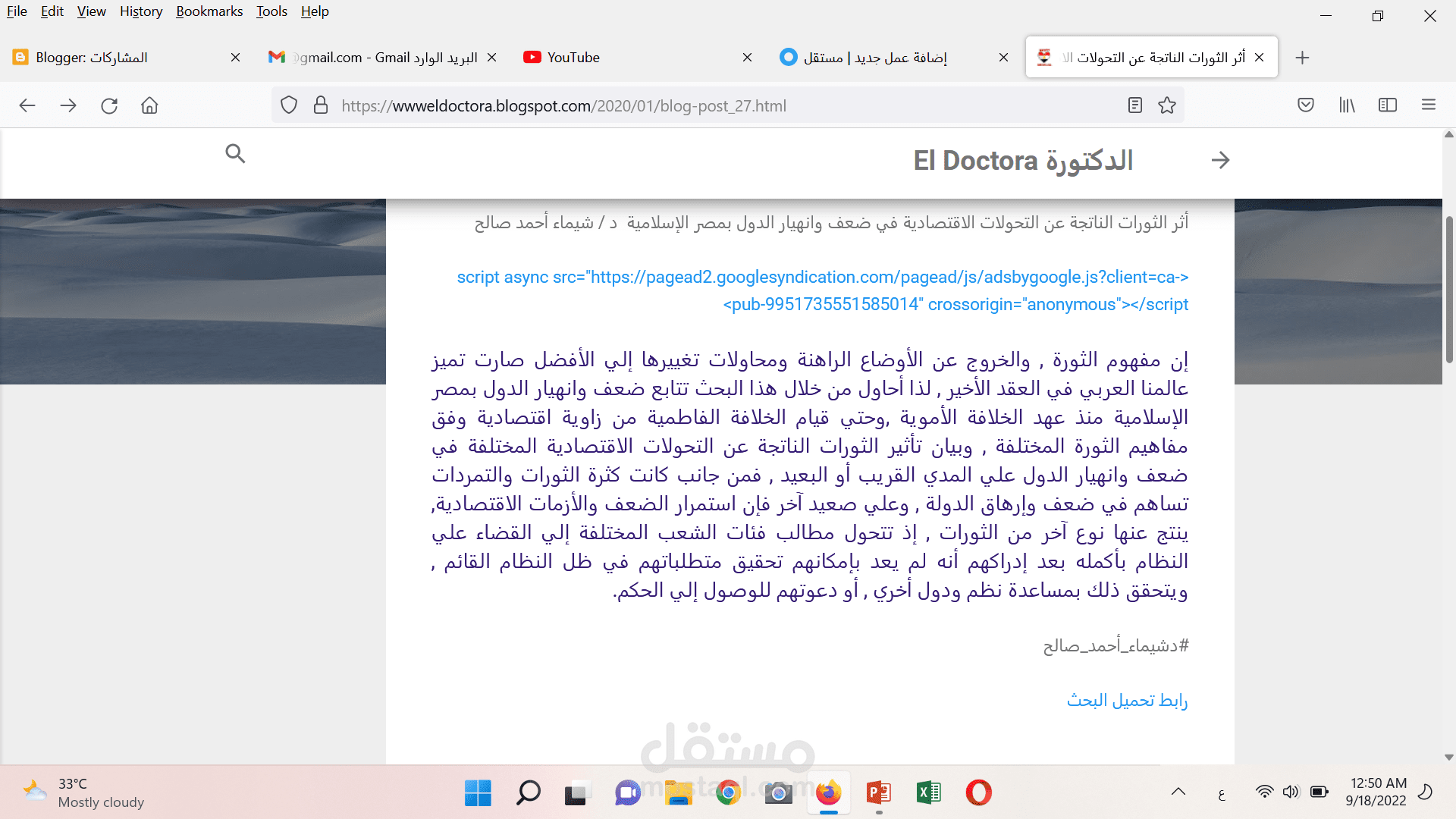Close the Gmail tab

tap(491, 58)
